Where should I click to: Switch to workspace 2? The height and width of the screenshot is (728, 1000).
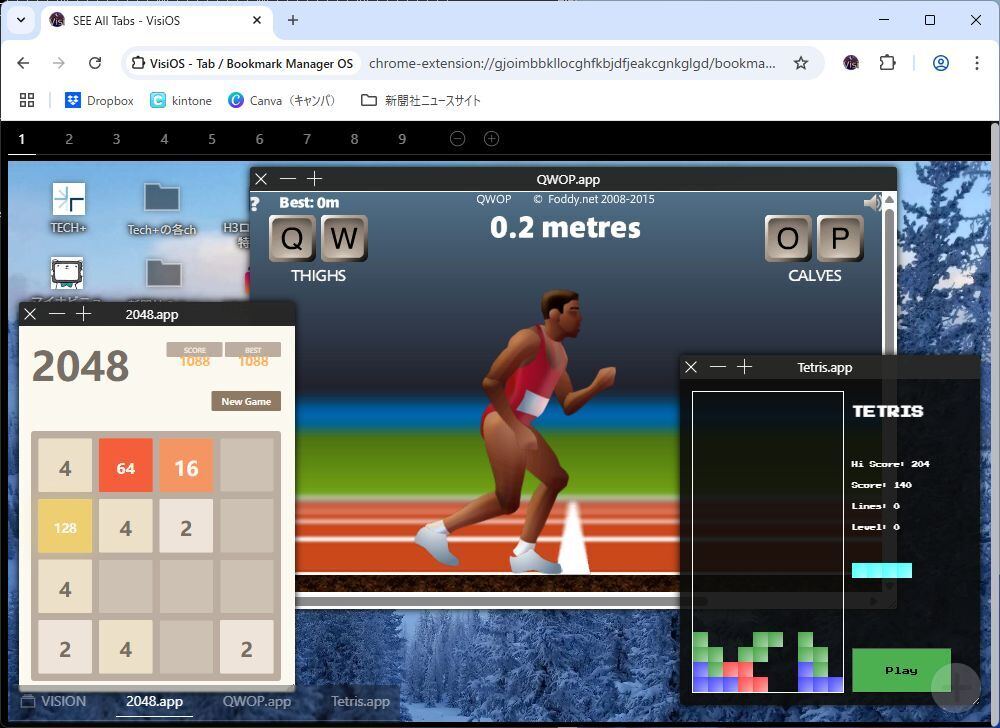[x=69, y=139]
